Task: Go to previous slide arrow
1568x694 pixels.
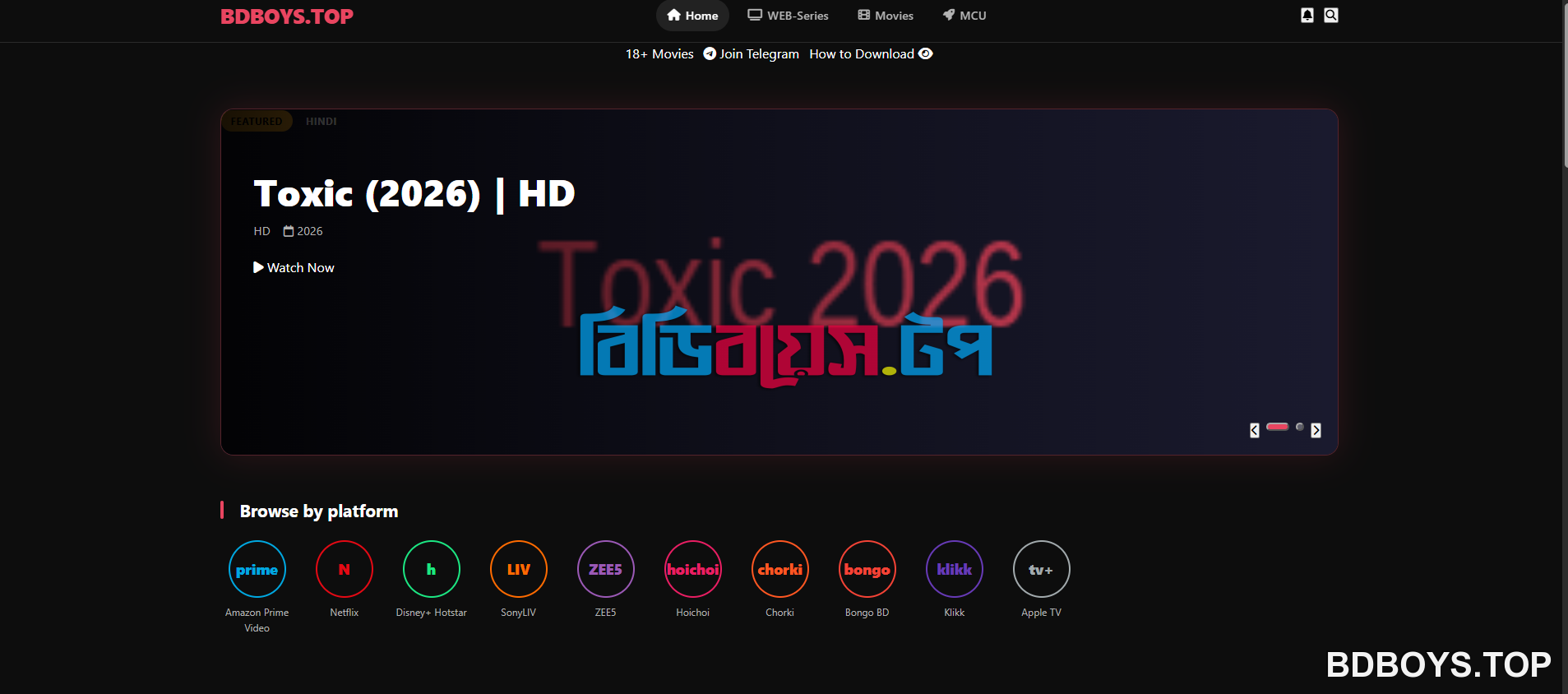Action: pos(1255,430)
